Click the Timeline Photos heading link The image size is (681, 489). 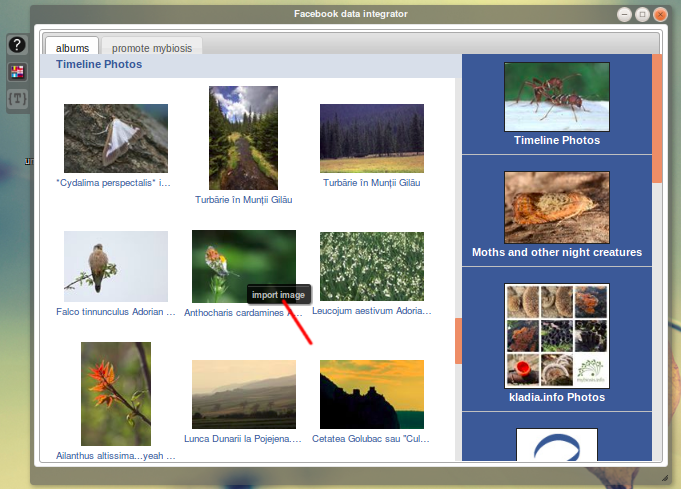(99, 64)
